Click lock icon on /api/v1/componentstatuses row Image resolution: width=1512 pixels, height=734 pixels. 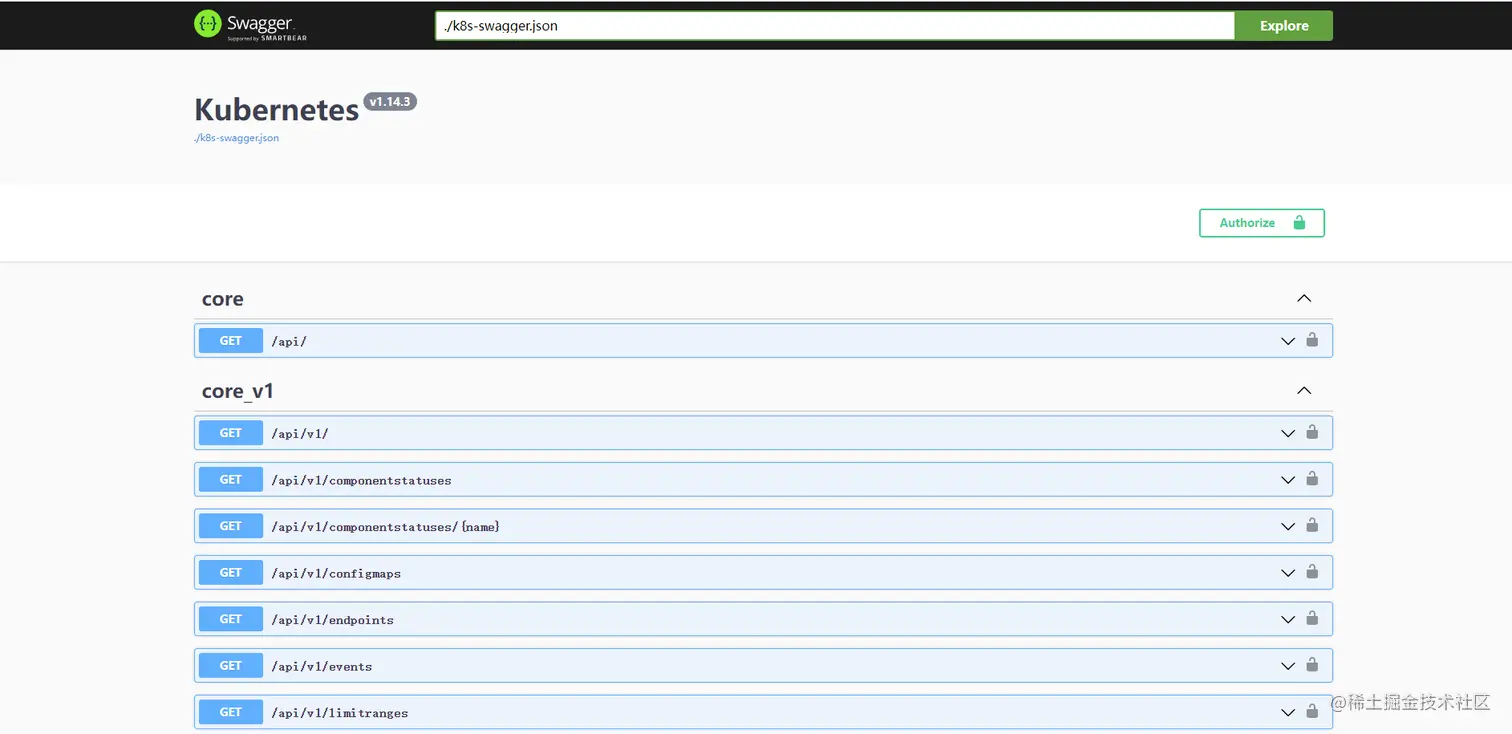pos(1312,479)
